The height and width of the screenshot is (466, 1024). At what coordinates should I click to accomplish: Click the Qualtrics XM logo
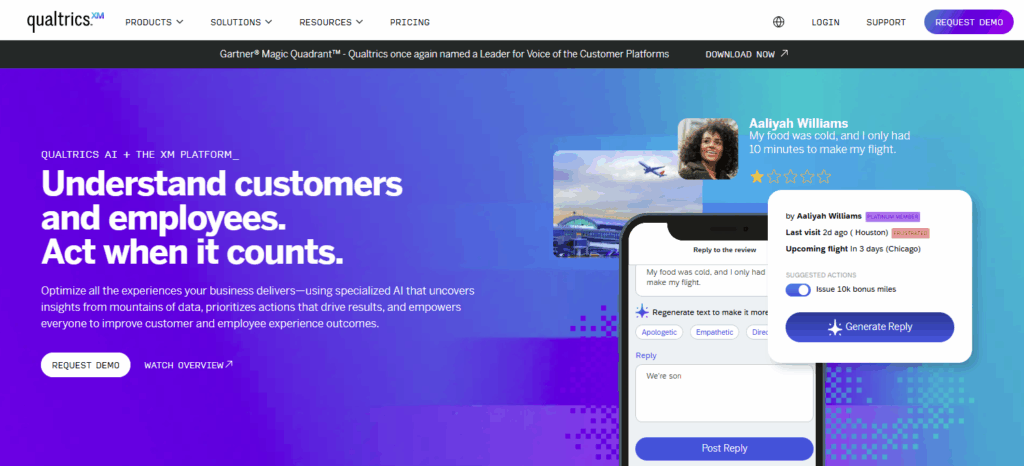65,22
